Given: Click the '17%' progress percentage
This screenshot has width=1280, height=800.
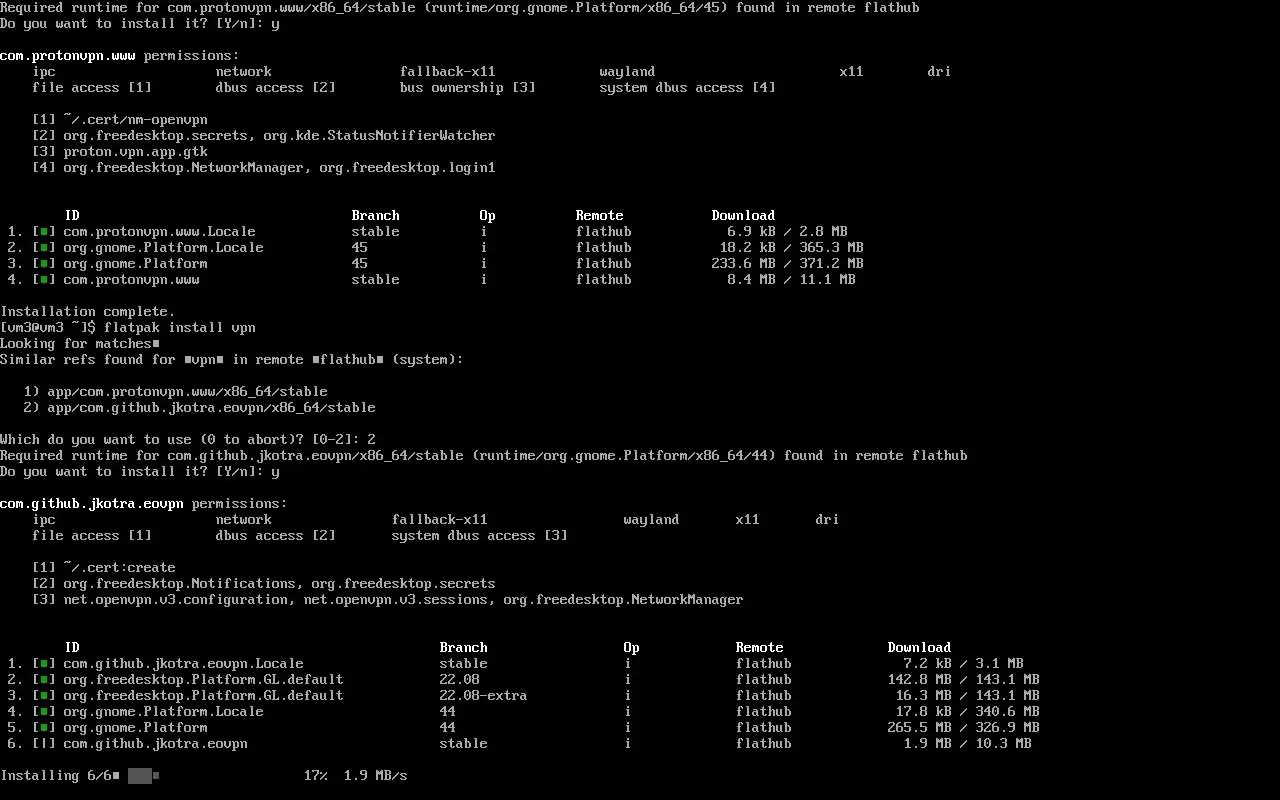Looking at the screenshot, I should 316,776.
